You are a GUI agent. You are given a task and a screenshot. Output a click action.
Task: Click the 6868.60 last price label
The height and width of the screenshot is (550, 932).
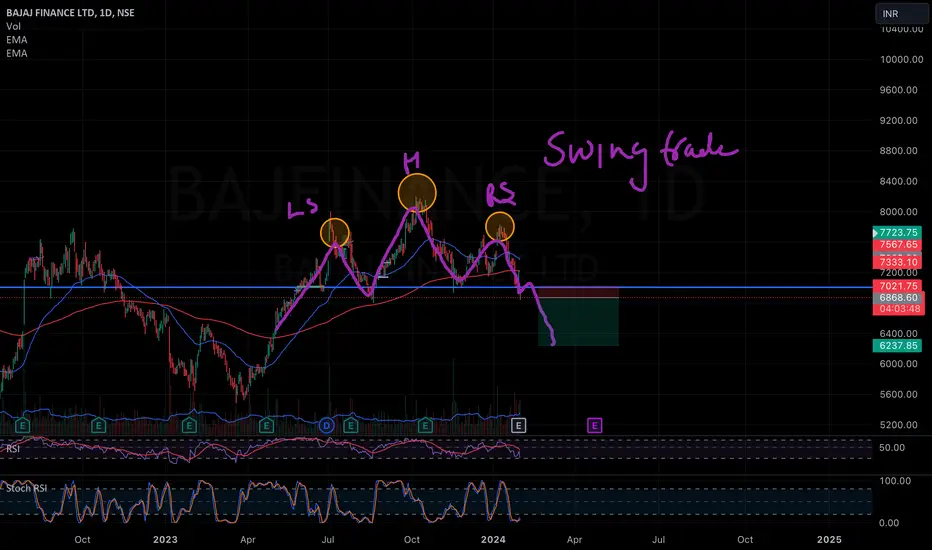pyautogui.click(x=898, y=297)
